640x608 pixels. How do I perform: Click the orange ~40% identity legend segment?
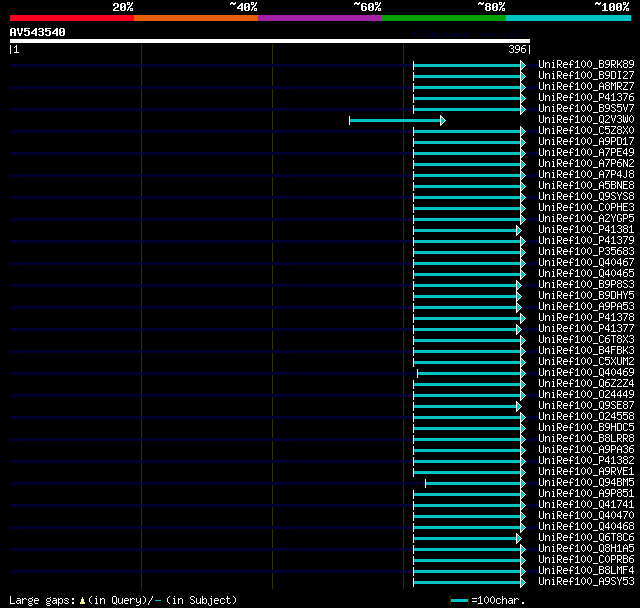tap(196, 18)
